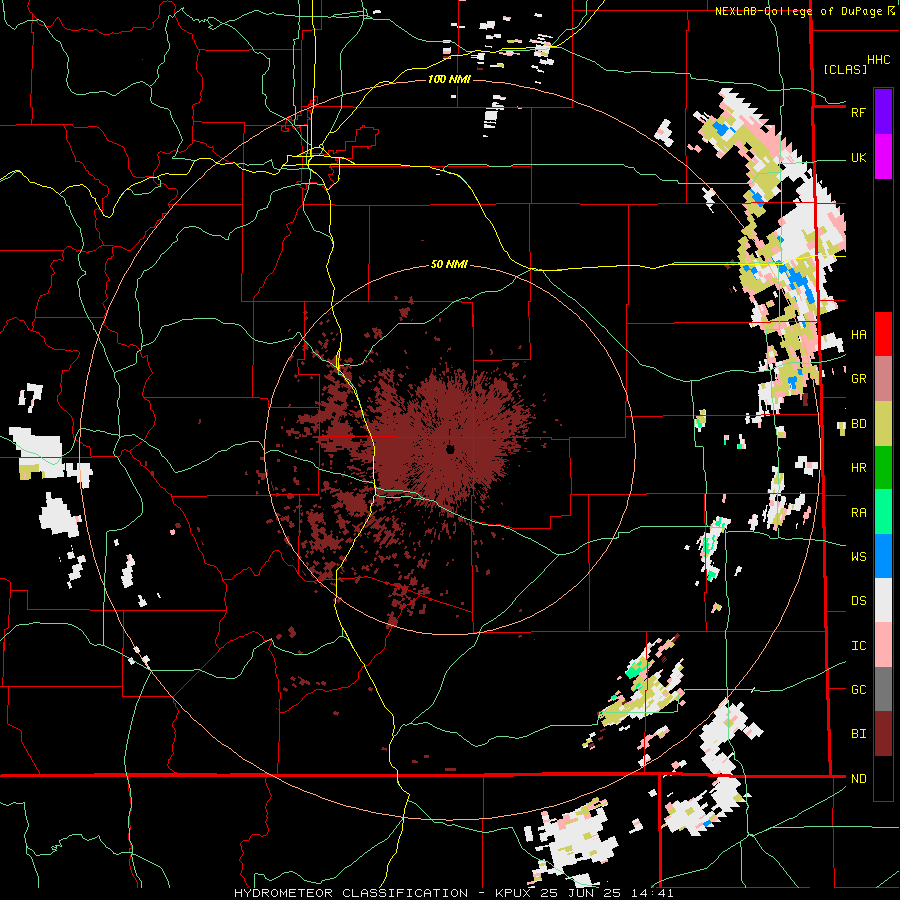Image resolution: width=900 pixels, height=900 pixels.
Task: Click the black radar site center dot
Action: [451, 449]
